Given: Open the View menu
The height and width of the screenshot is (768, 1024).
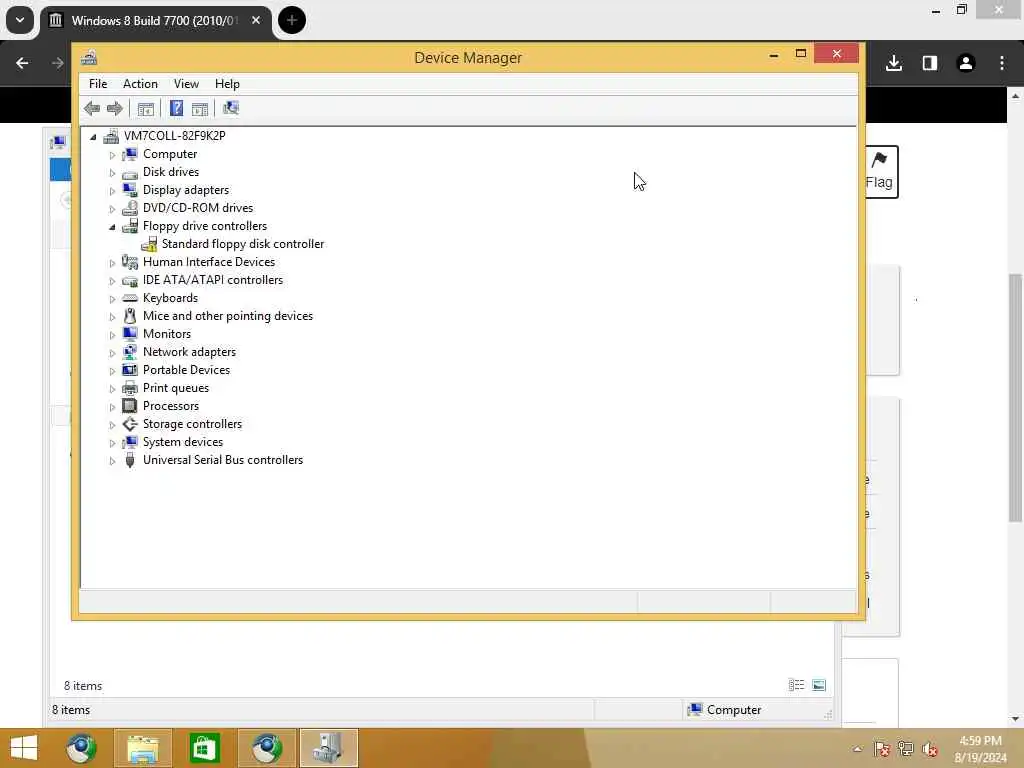Looking at the screenshot, I should tap(186, 84).
